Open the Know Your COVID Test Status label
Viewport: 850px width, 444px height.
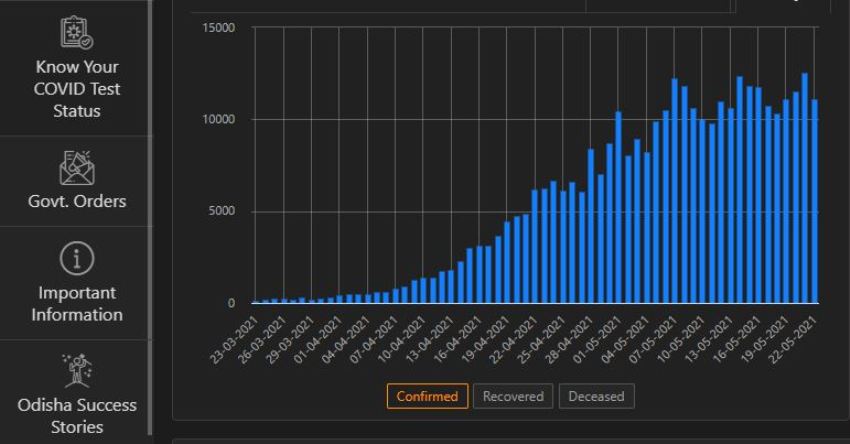(77, 89)
